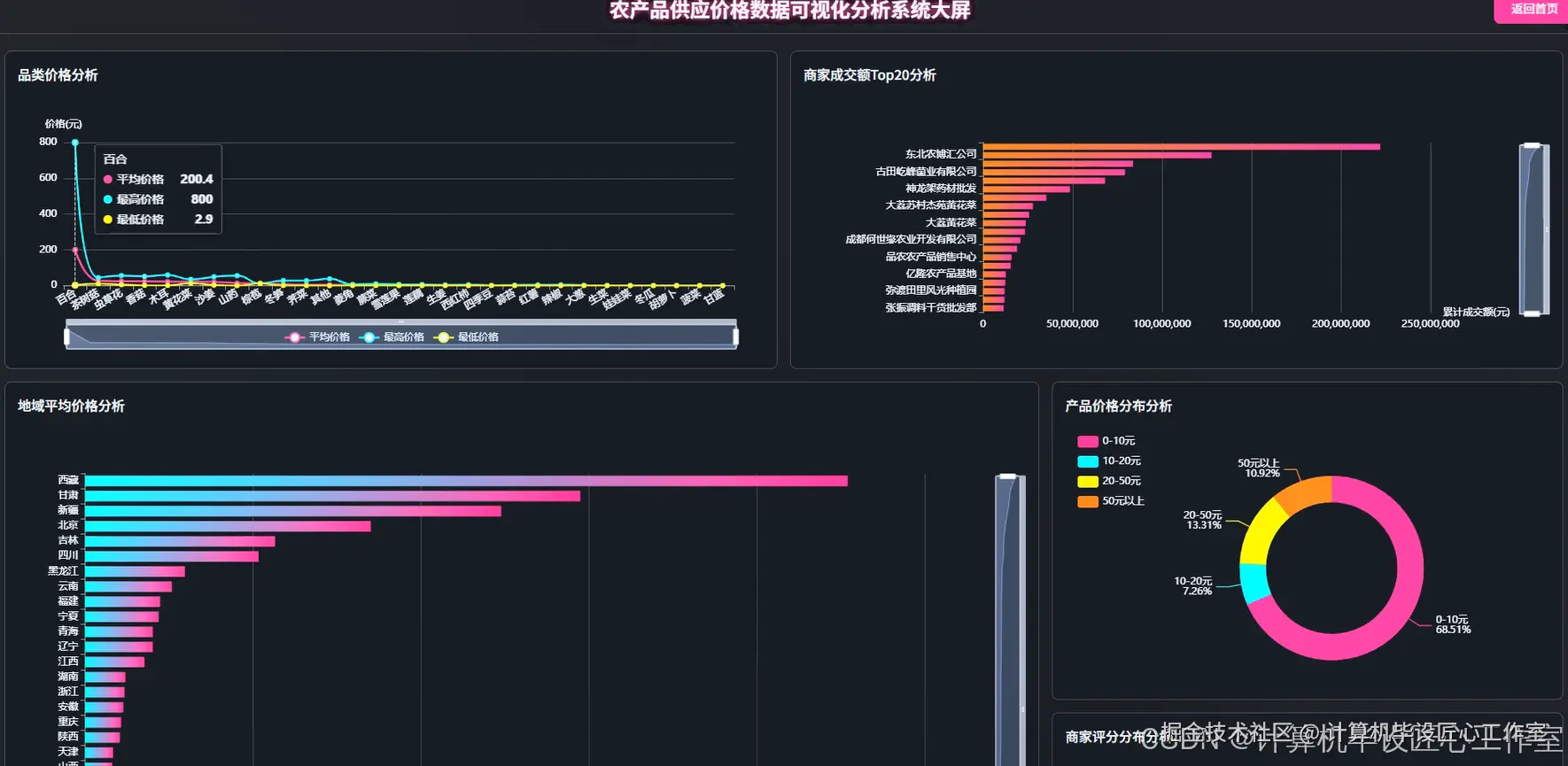Click the 张振调料干货批发部 label
Screen dimensions: 1568x766
pyautogui.click(x=931, y=308)
